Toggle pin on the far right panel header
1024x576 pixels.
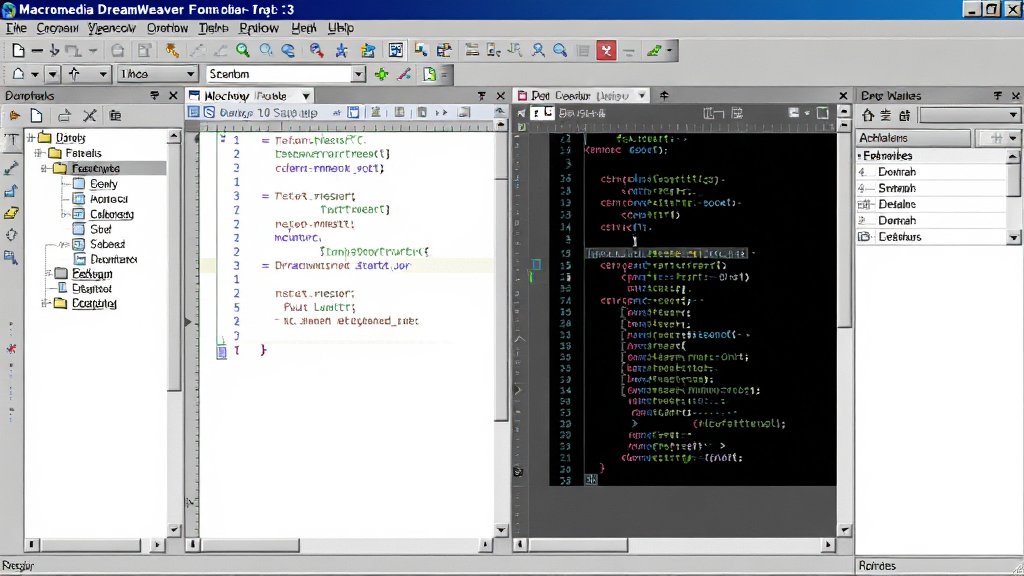click(997, 95)
